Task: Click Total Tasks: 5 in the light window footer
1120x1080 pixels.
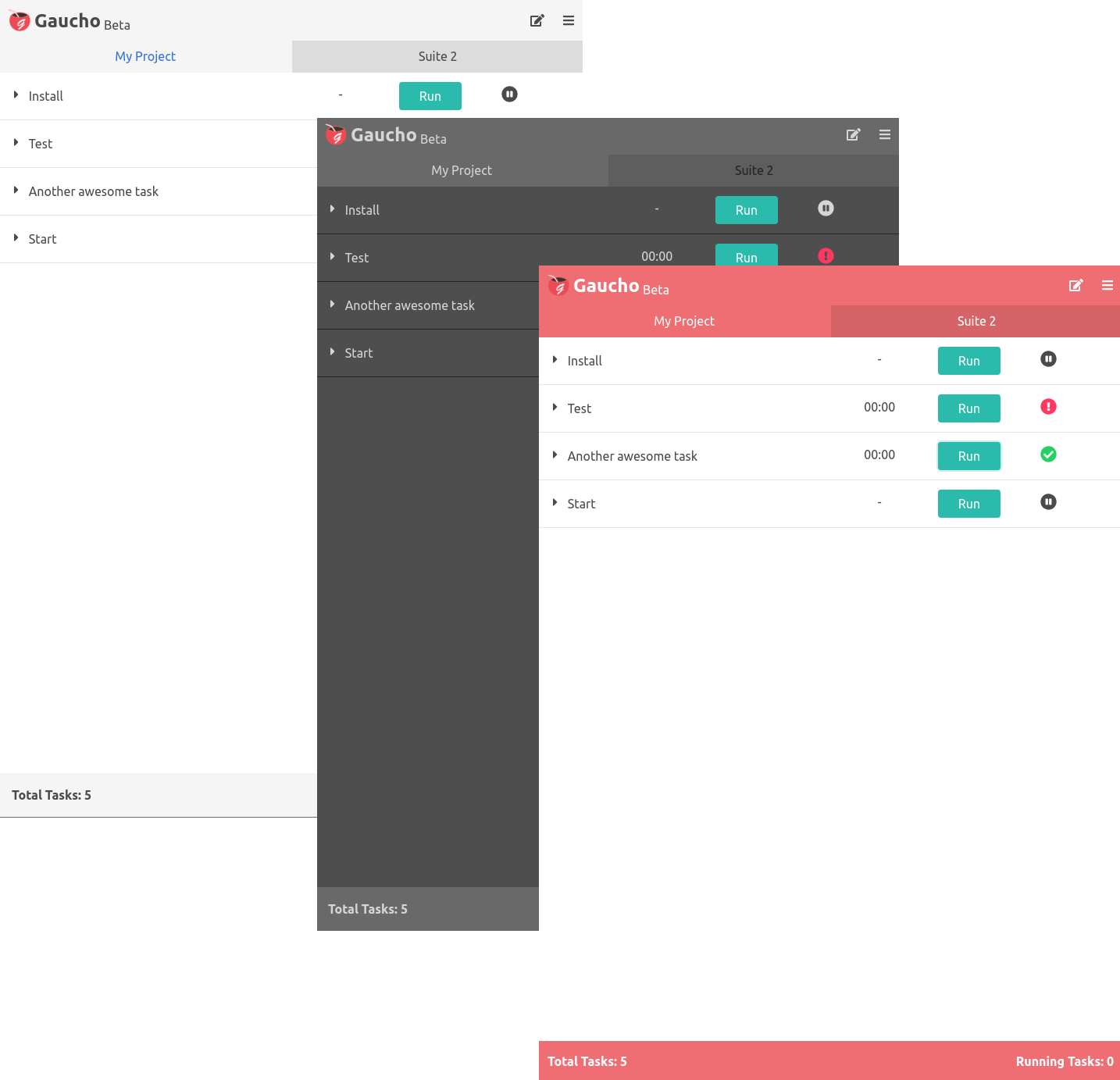Action: coord(52,795)
